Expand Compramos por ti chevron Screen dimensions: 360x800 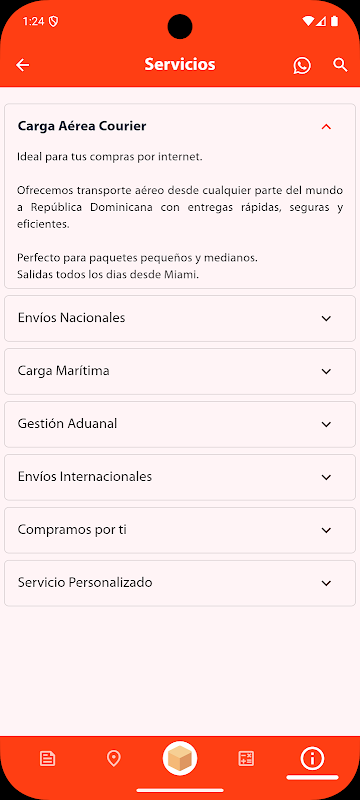point(326,531)
